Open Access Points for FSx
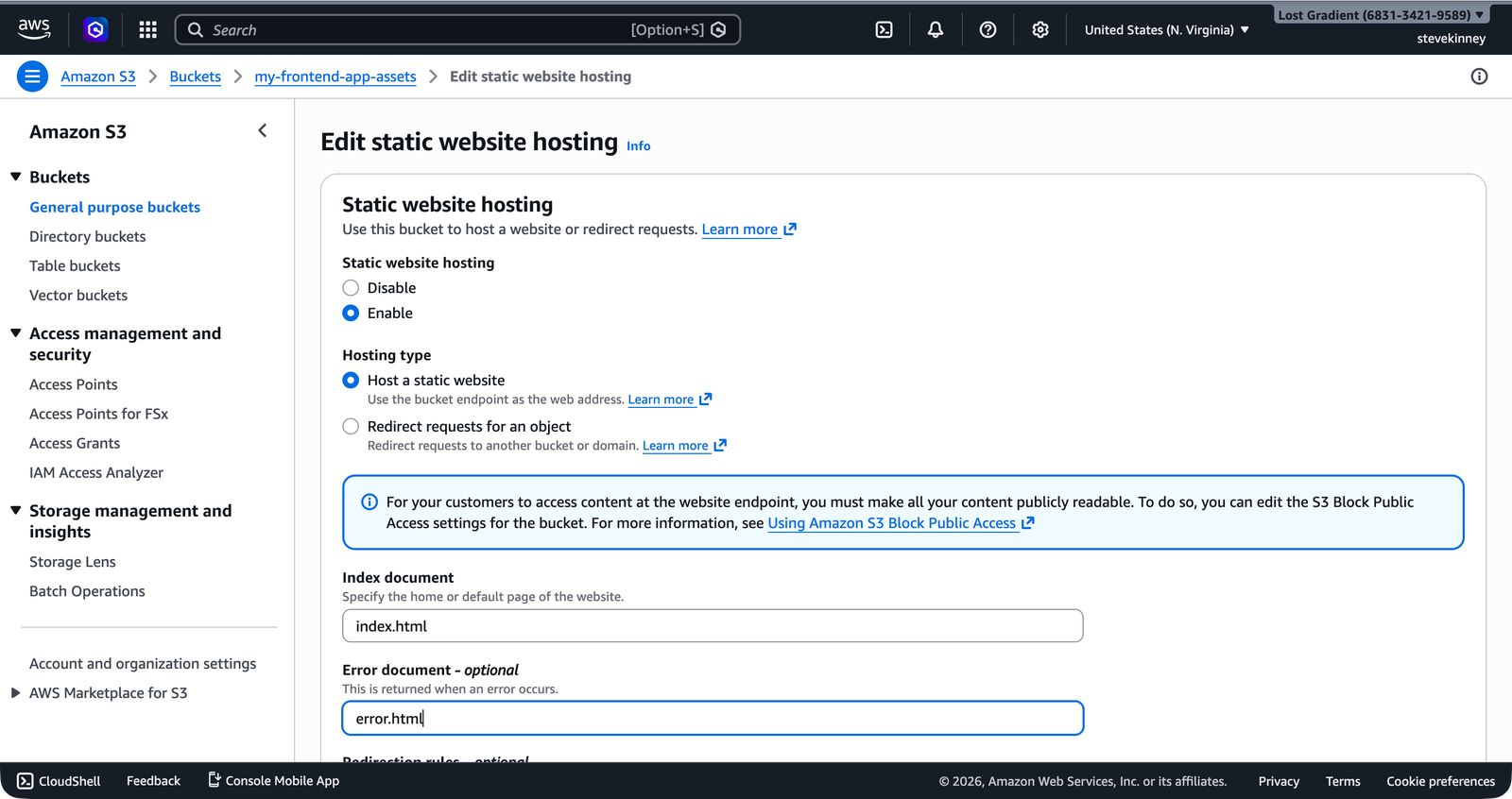1512x799 pixels. [98, 414]
